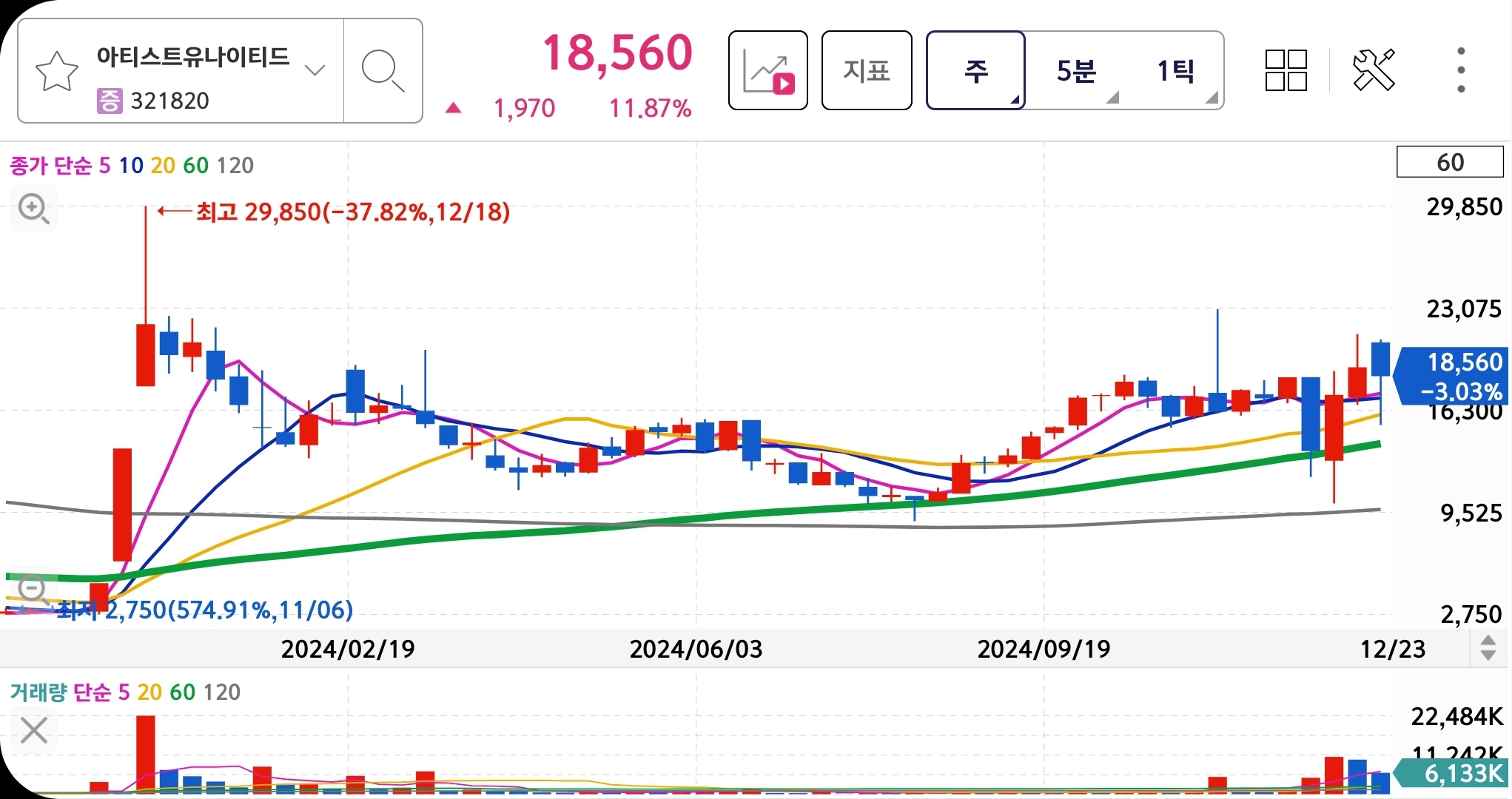1512x799 pixels.
Task: Click volume axis value 22,484K
Action: [x=1457, y=716]
